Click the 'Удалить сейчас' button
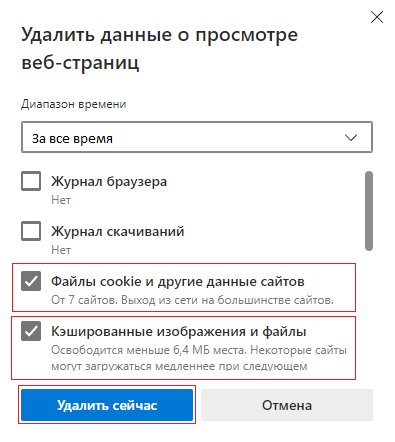The image size is (395, 442). (x=107, y=405)
